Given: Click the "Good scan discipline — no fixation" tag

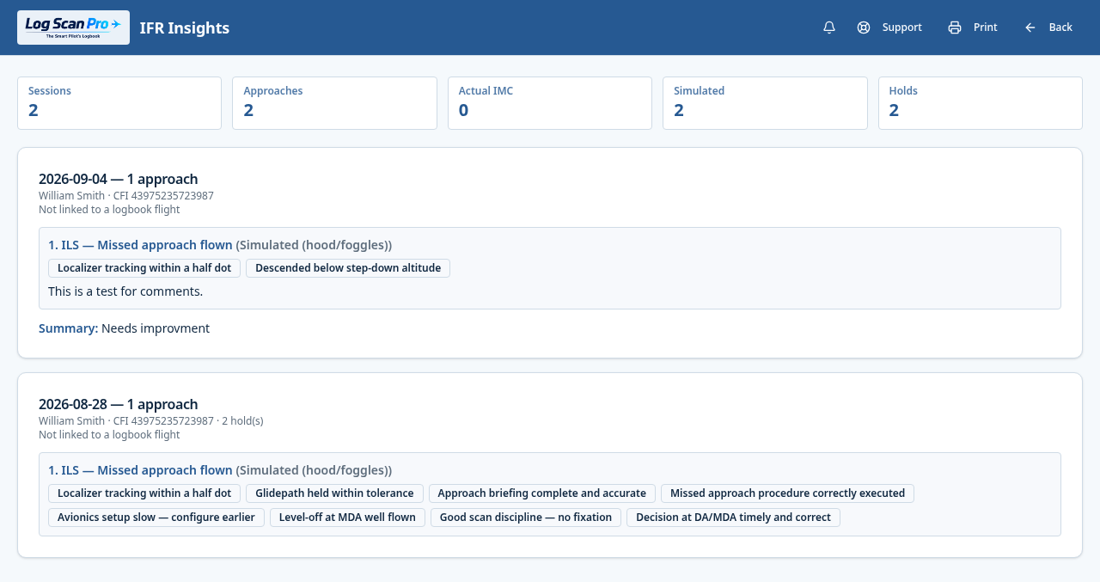Looking at the screenshot, I should tap(526, 517).
